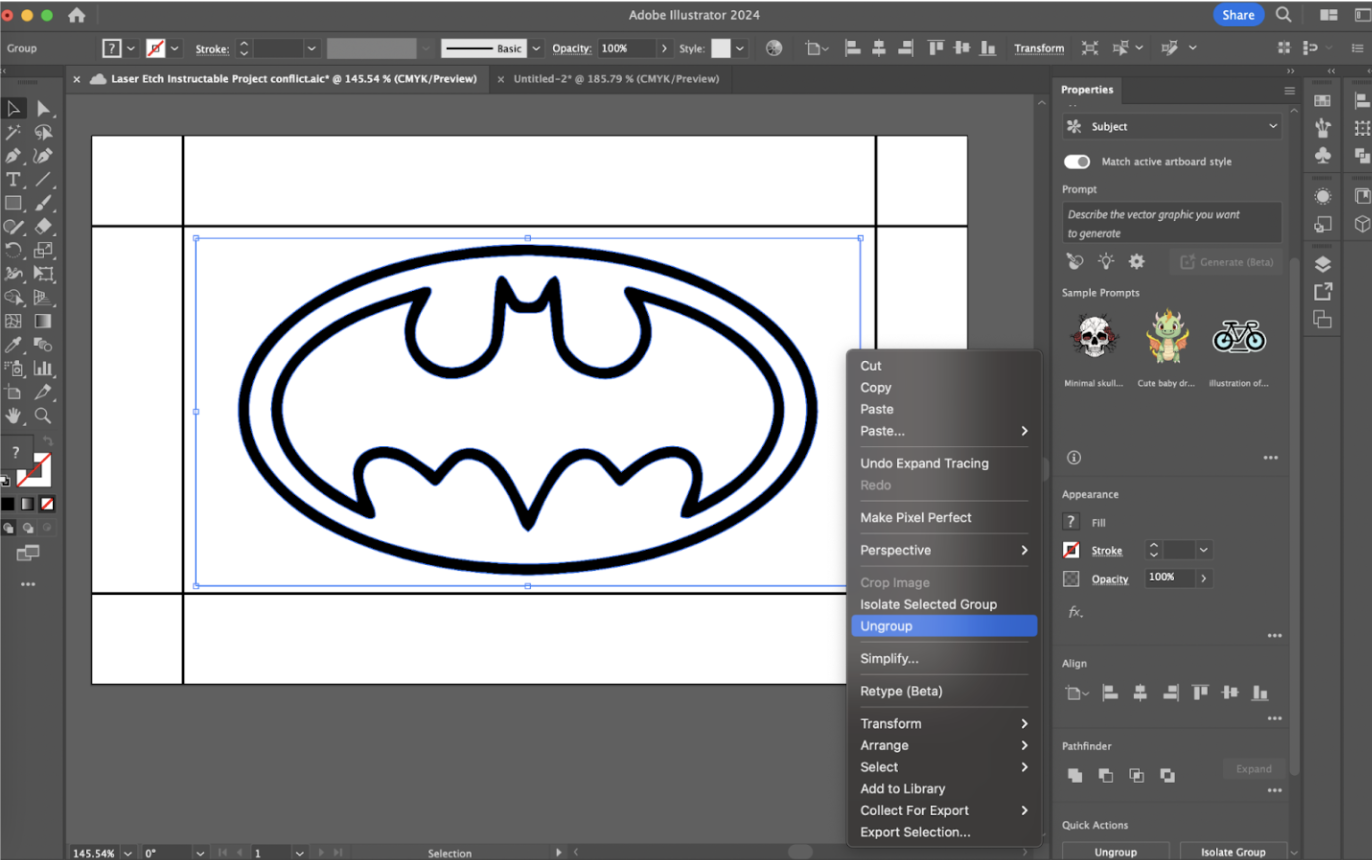The width and height of the screenshot is (1372, 860).
Task: Click the Share button
Action: (x=1238, y=15)
